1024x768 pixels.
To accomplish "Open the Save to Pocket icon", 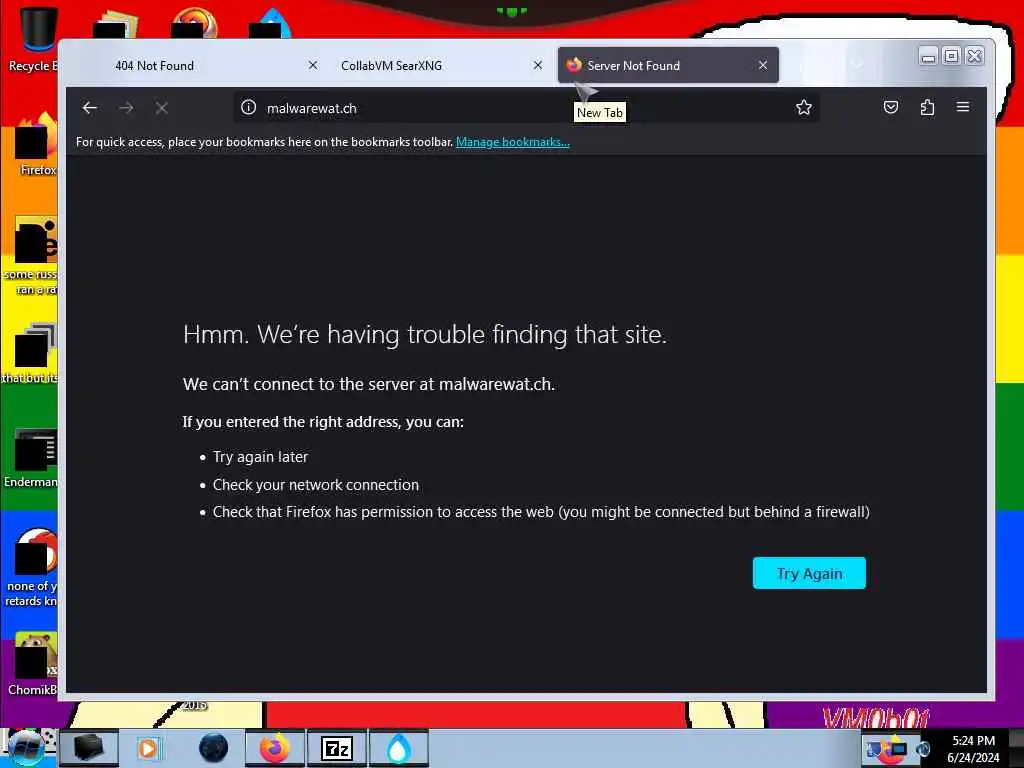I will click(890, 107).
